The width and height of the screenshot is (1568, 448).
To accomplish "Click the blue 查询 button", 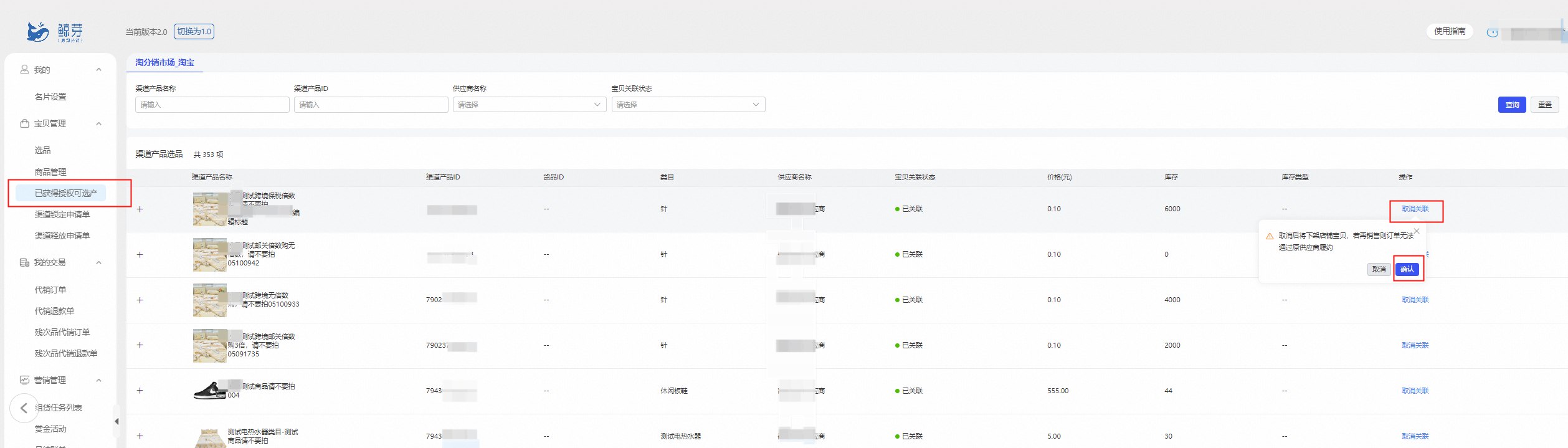I will tap(1512, 105).
